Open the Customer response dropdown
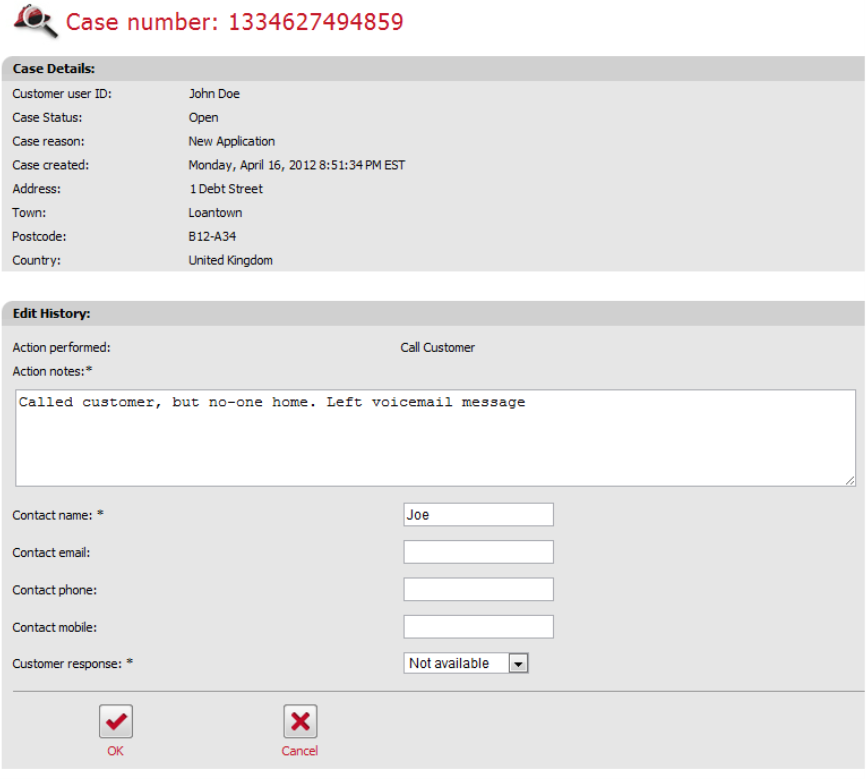The width and height of the screenshot is (866, 779). click(466, 663)
